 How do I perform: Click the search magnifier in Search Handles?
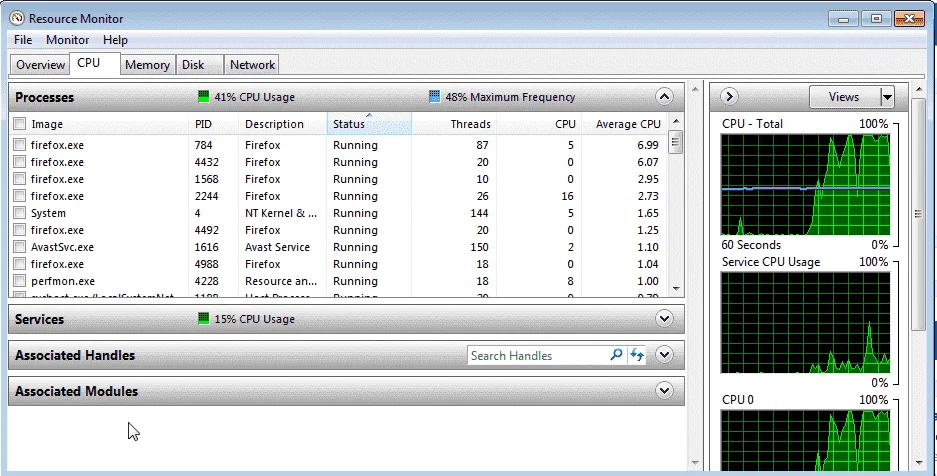[x=616, y=355]
